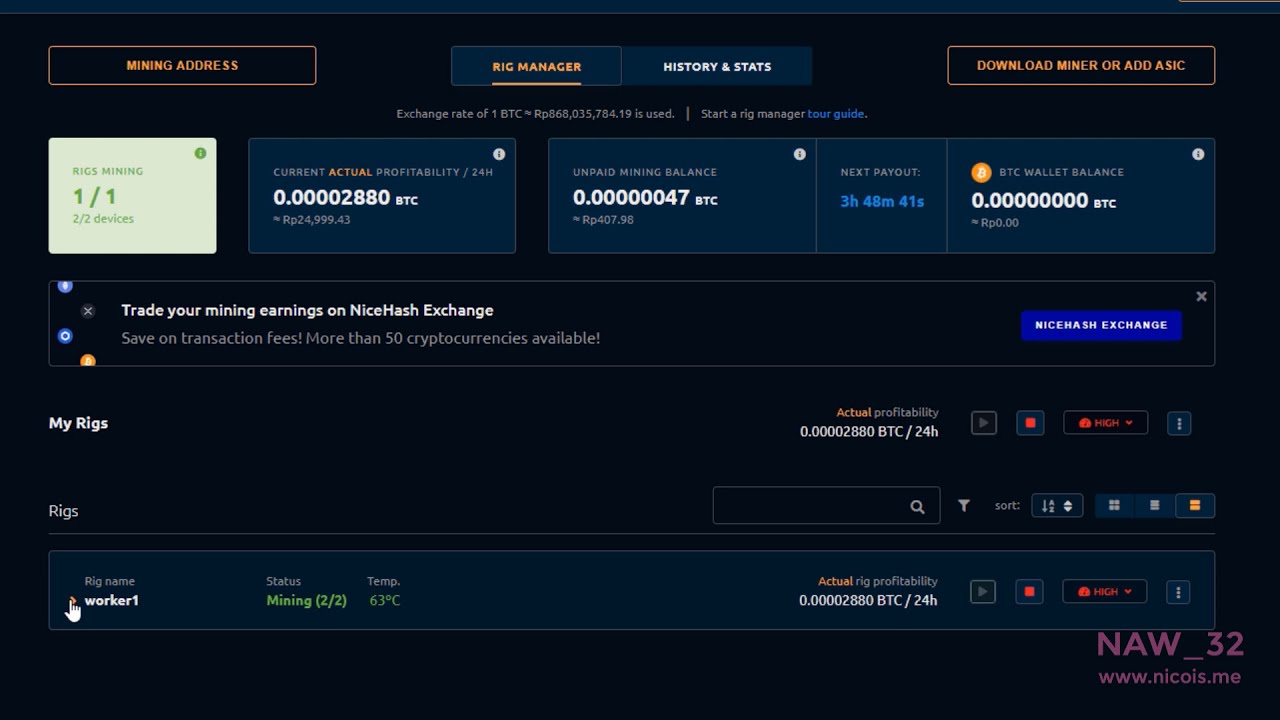Click info icon on Rigs Mining card
Viewport: 1280px width, 720px height.
tap(200, 153)
